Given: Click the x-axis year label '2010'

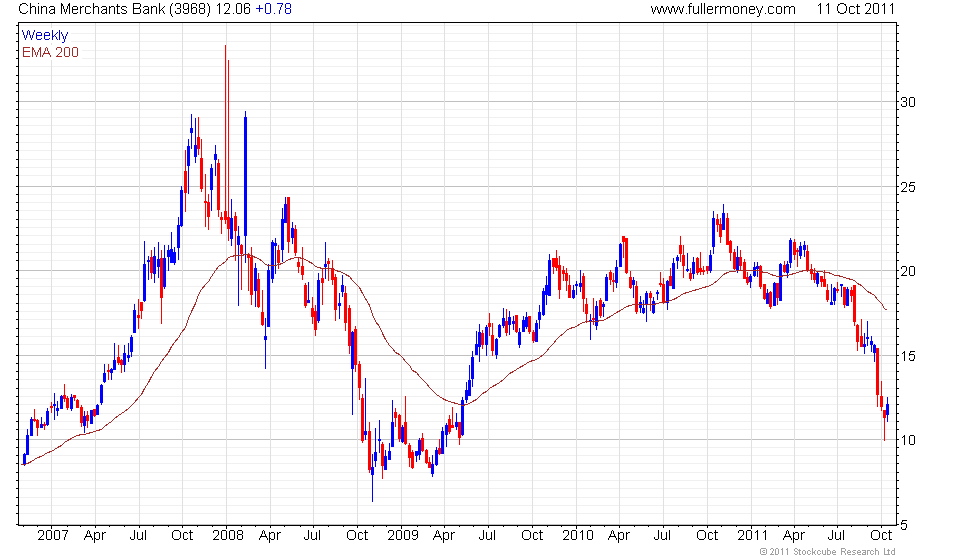Looking at the screenshot, I should 578,536.
